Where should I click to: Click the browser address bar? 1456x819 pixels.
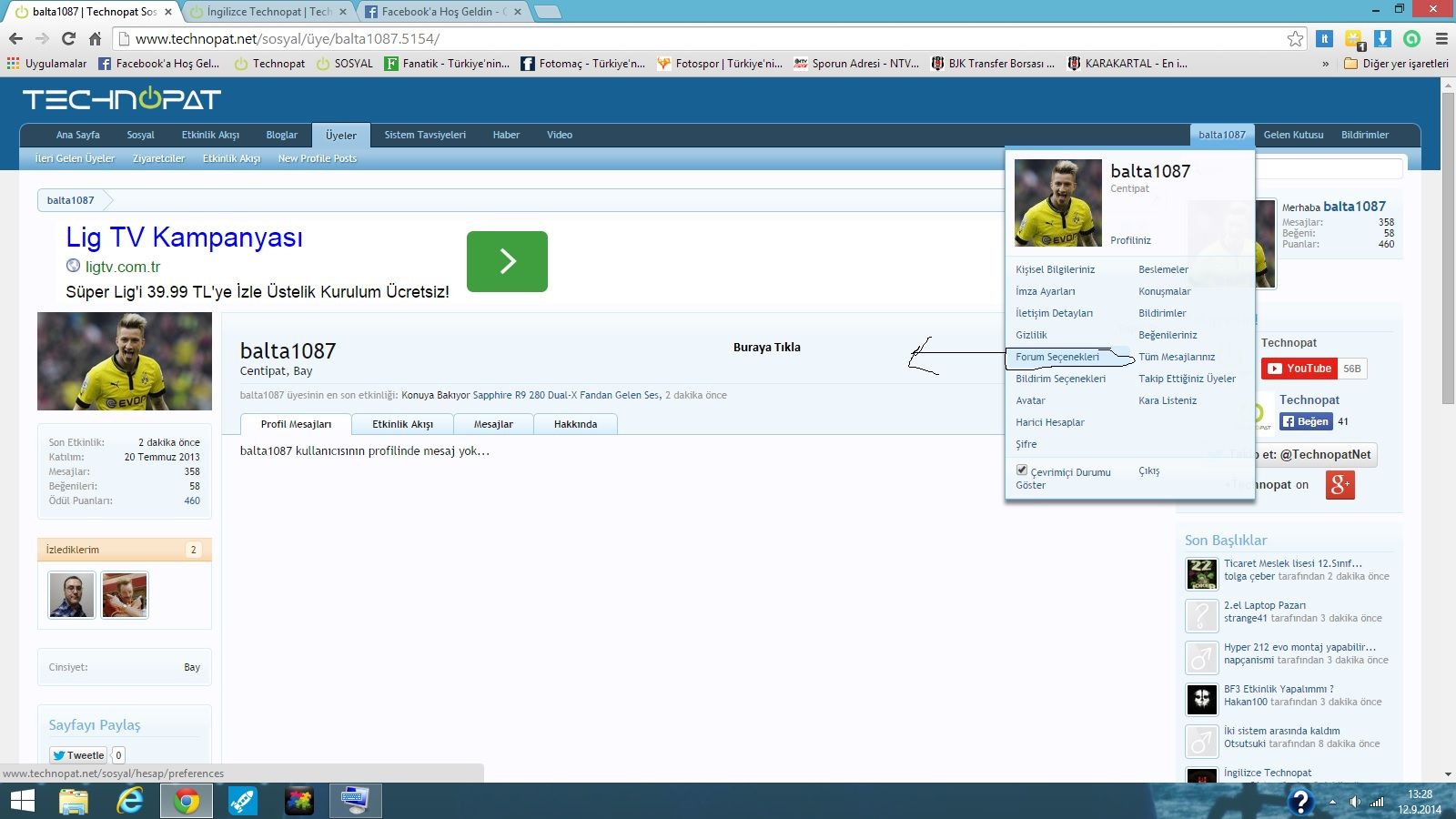pos(710,38)
